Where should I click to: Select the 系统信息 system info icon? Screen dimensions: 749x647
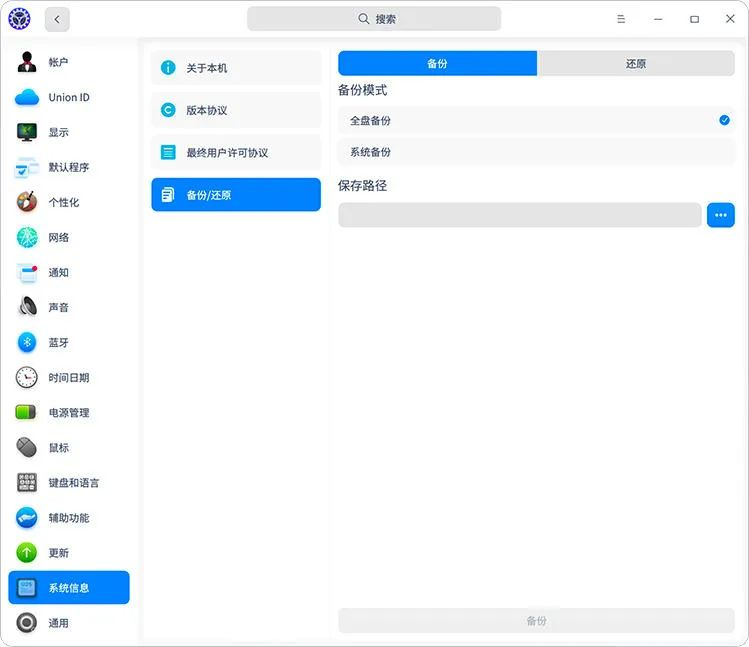point(27,588)
